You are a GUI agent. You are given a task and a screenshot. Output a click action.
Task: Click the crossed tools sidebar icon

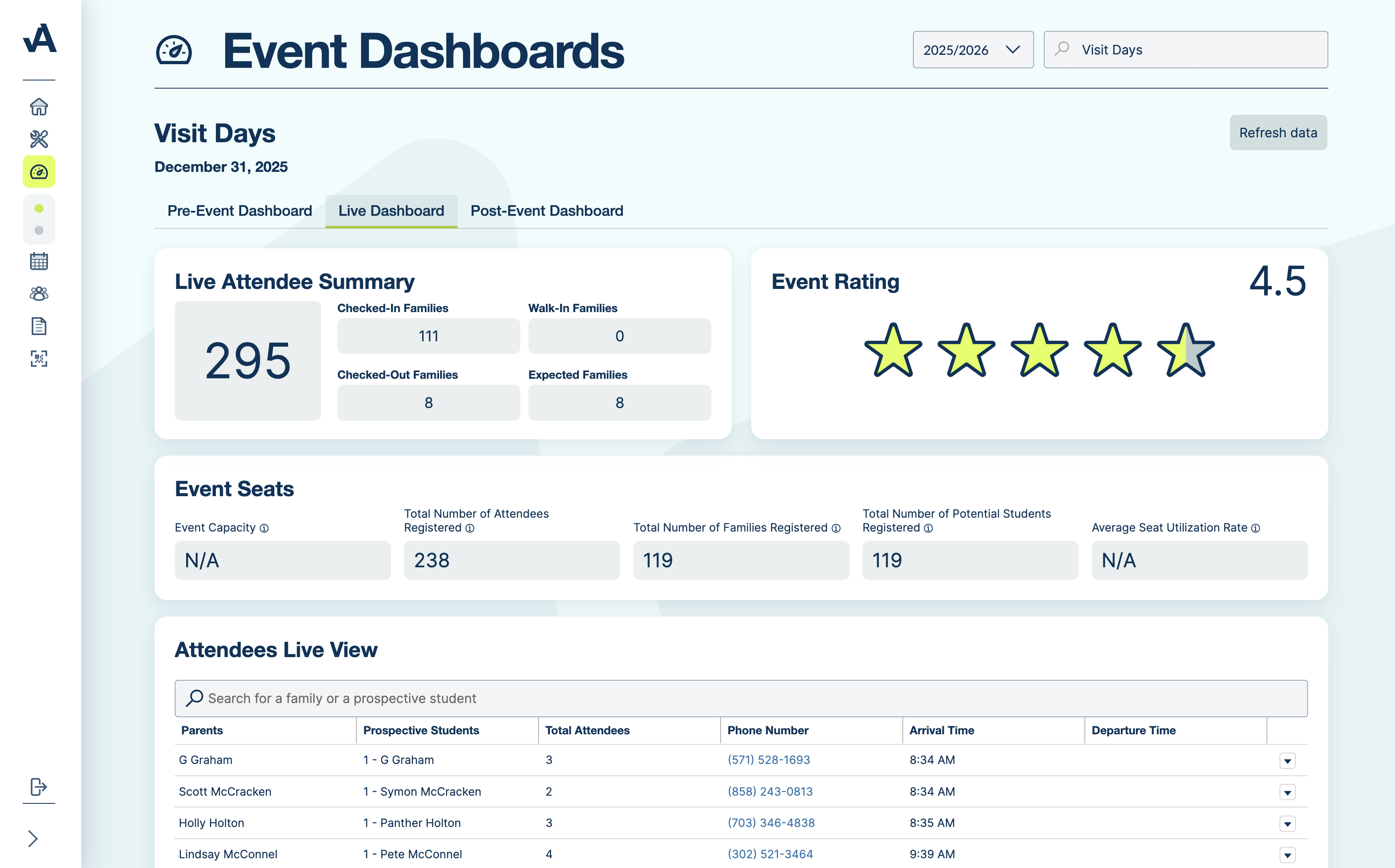point(39,139)
